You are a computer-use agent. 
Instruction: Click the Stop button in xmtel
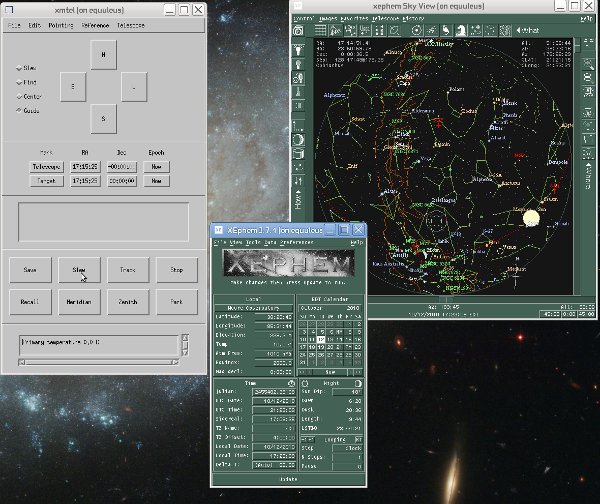point(177,270)
